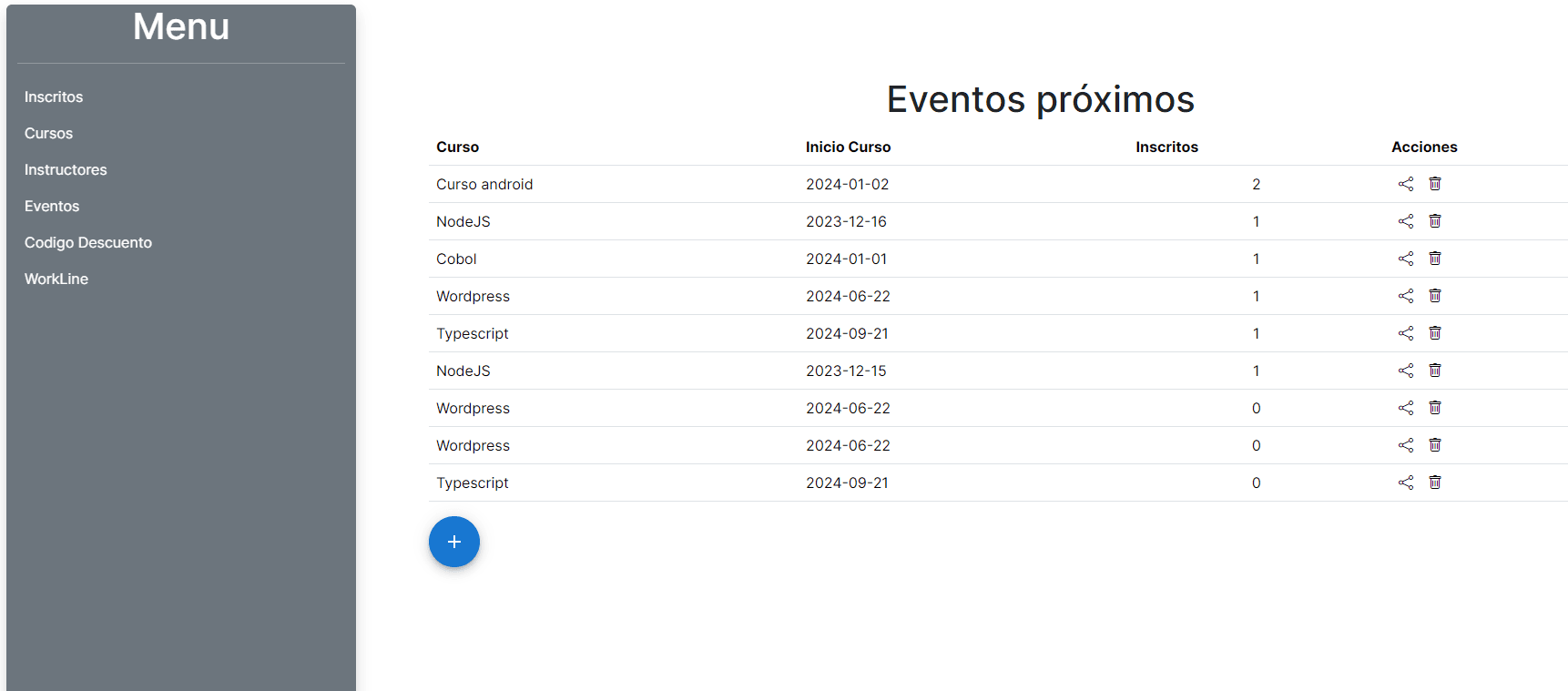Click the Inicio Curso column header

(x=848, y=147)
